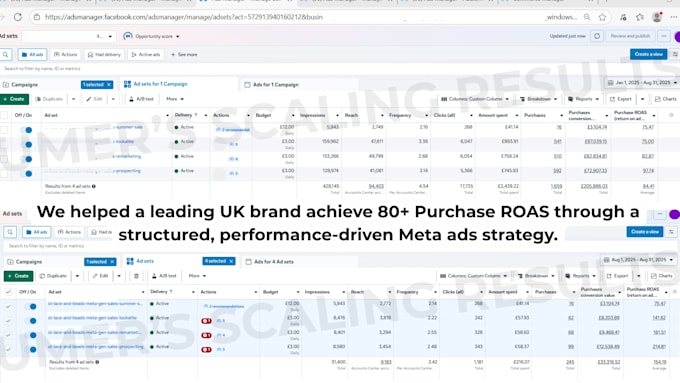Open filter settings icon beside lower Create a view
Screen dimensions: 680x383
coord(671,232)
